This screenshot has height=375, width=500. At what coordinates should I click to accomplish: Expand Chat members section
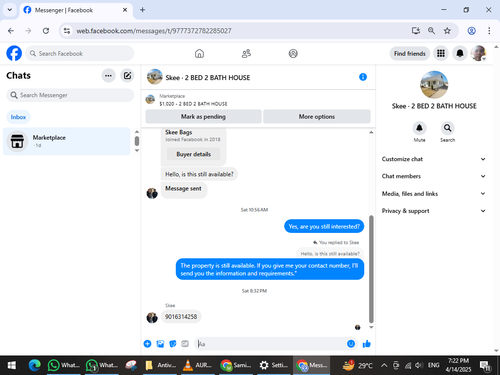pyautogui.click(x=434, y=176)
